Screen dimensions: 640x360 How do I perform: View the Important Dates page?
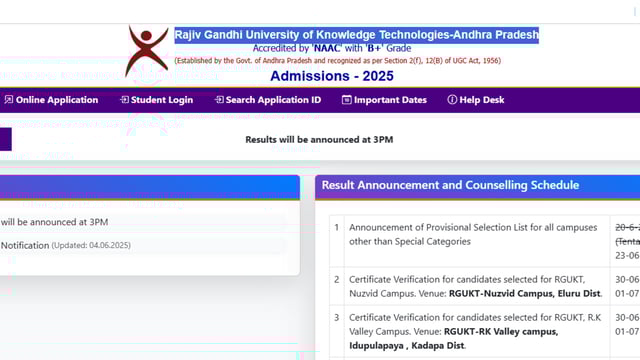384,100
